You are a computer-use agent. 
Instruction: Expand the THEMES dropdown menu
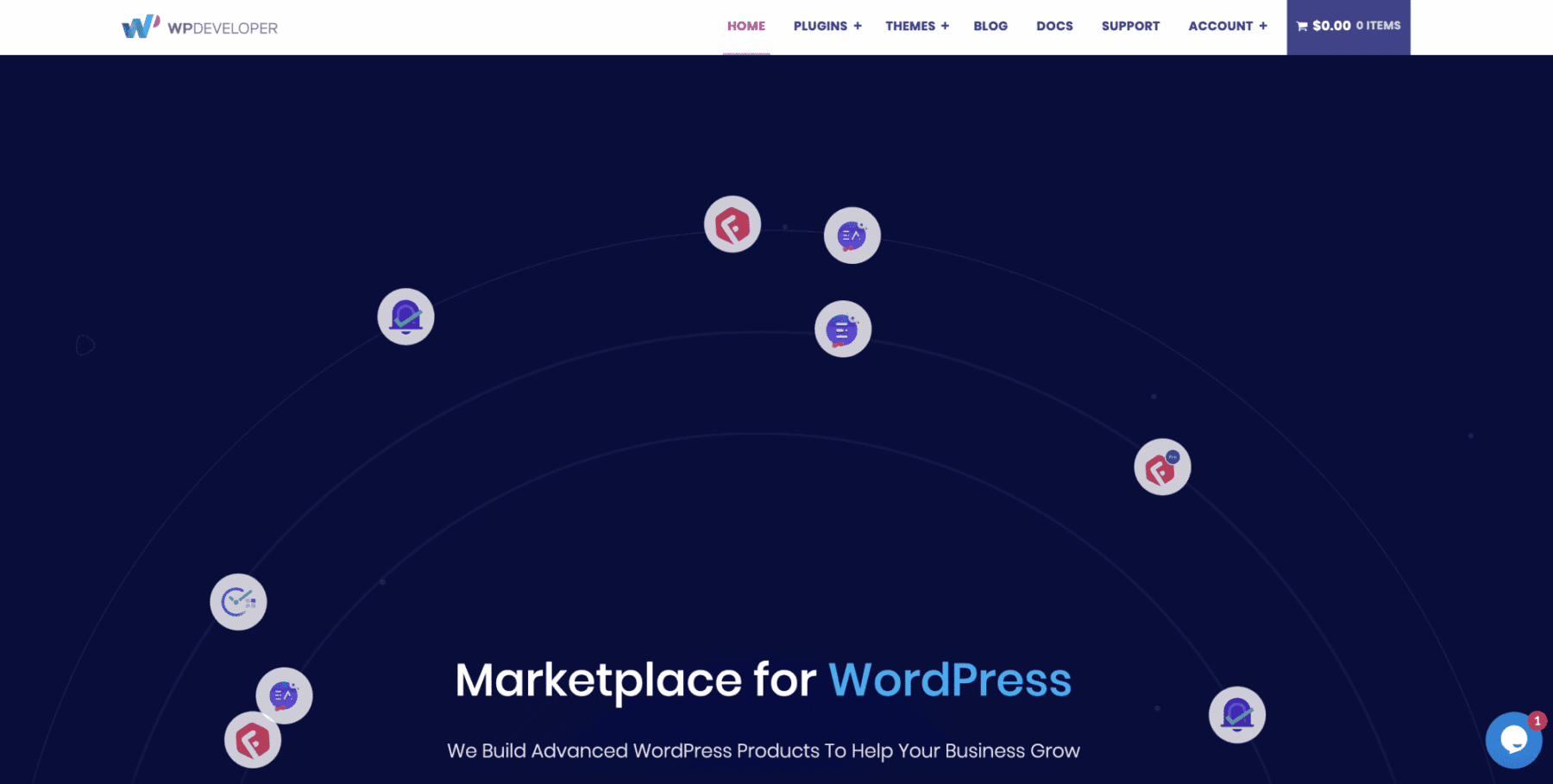tap(916, 26)
